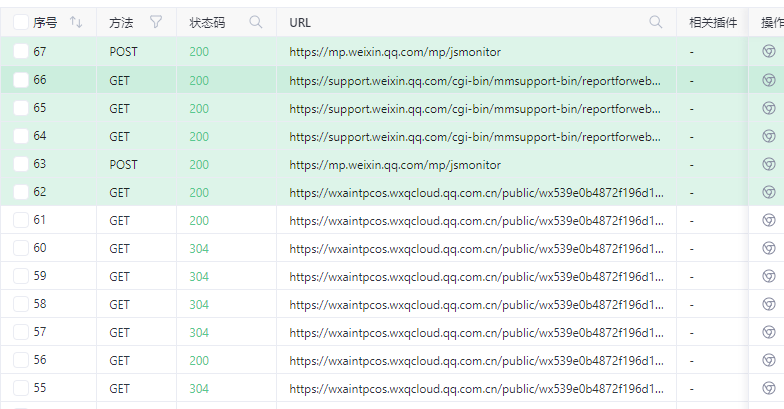
Task: Click the 304 status code in row 60
Action: tap(199, 248)
